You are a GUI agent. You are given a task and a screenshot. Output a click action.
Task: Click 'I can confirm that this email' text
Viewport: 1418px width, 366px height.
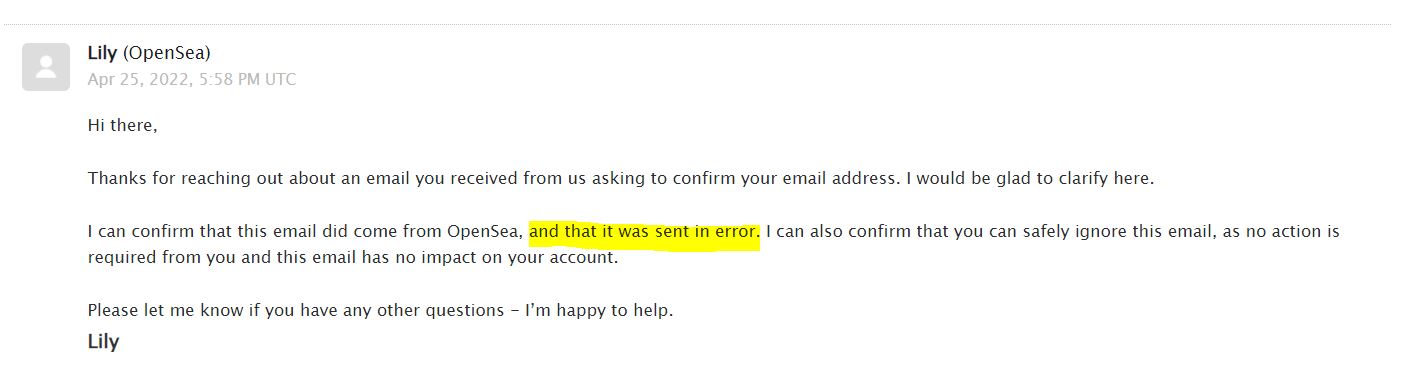pos(197,232)
